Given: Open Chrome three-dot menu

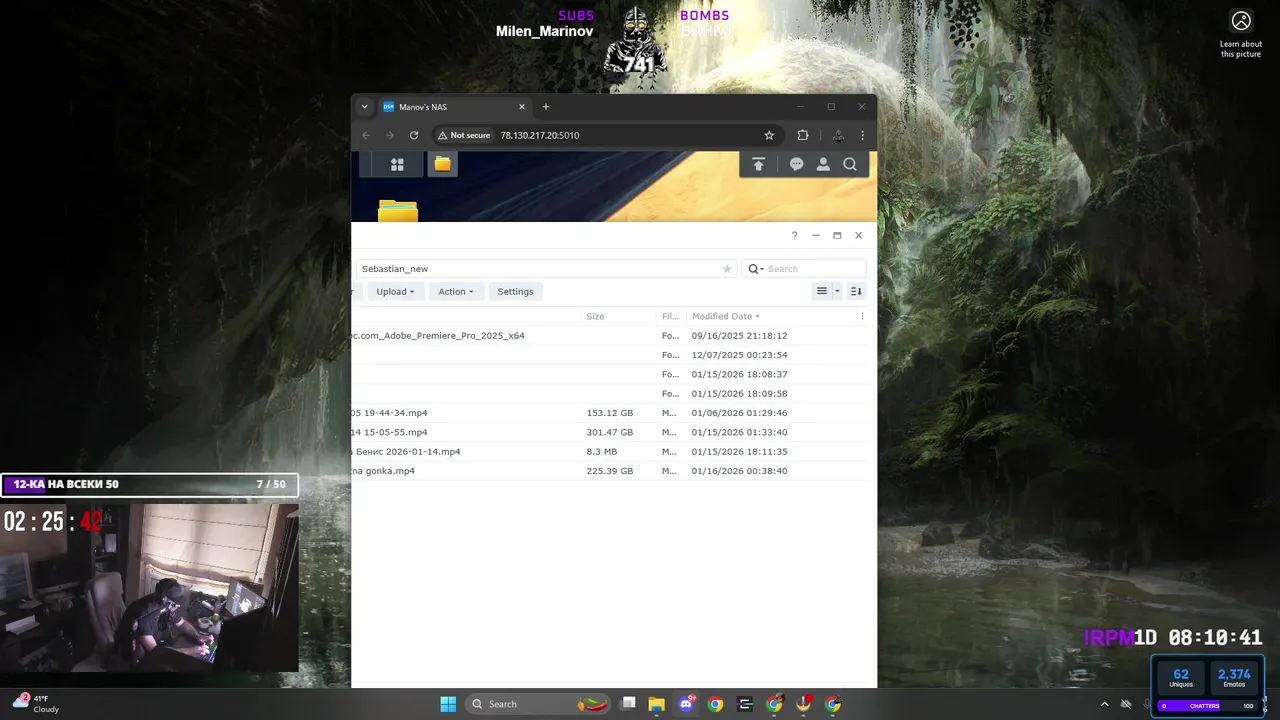Looking at the screenshot, I should pos(862,135).
